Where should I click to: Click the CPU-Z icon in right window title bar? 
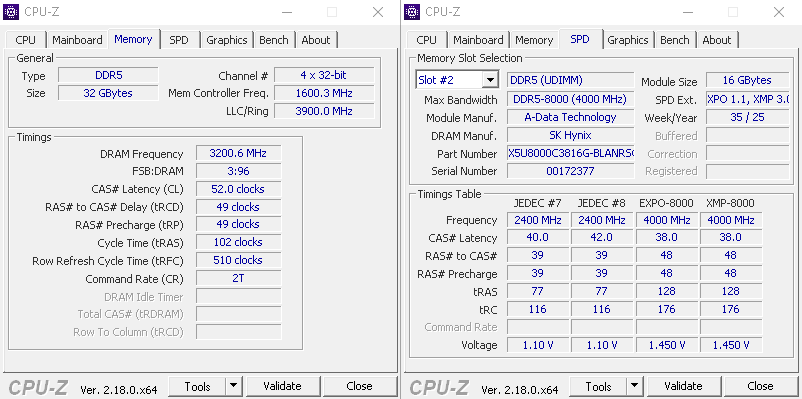pos(412,11)
